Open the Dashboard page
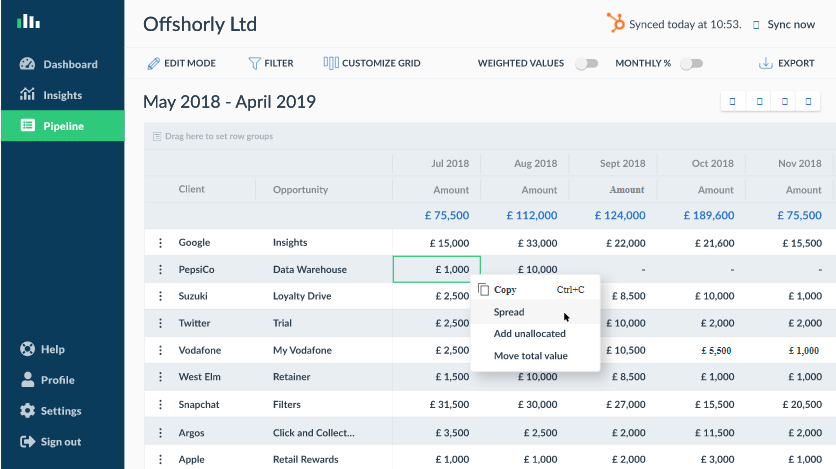Screen dimensions: 836x469 62,64
